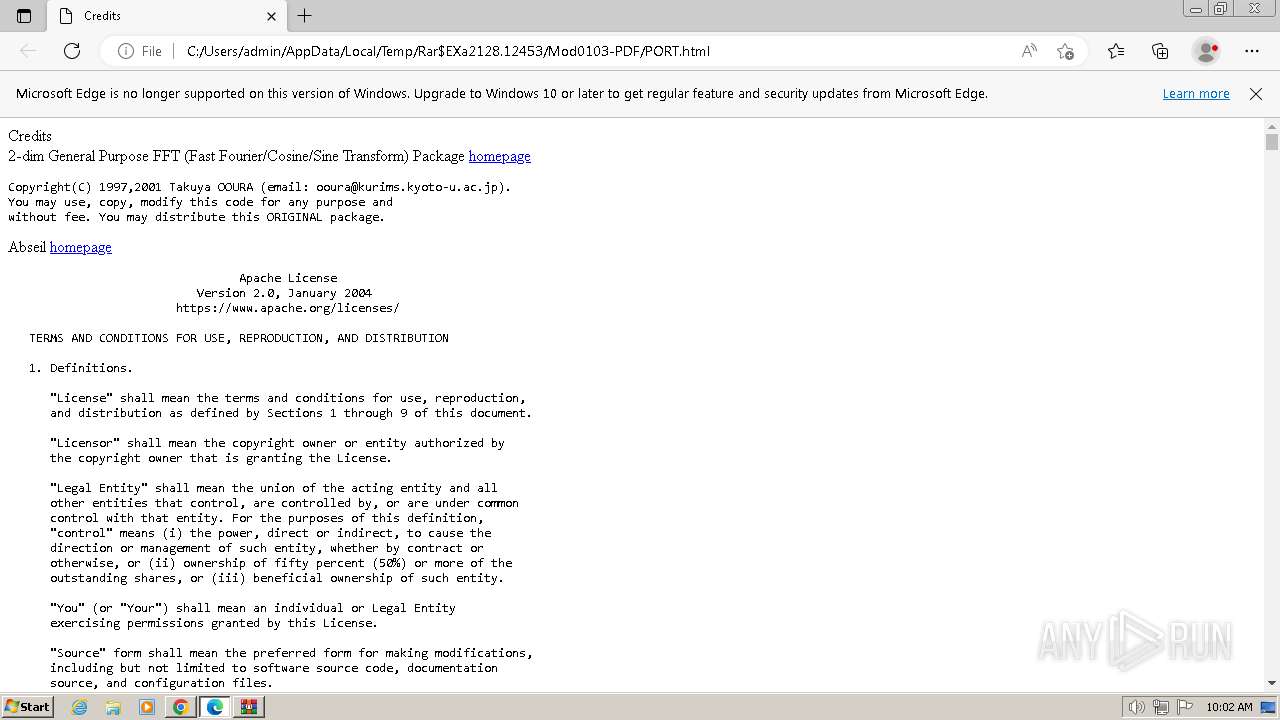Open Settings and more menu

[1252, 51]
